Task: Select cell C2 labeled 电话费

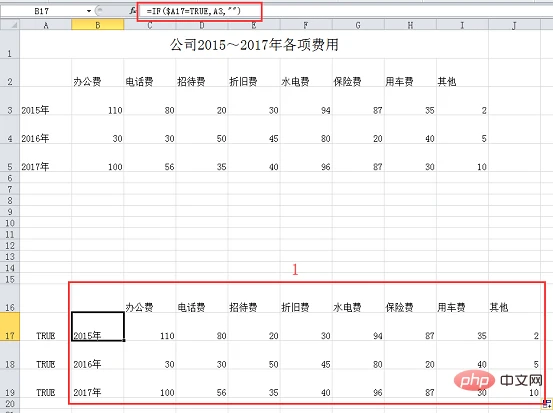Action: (x=150, y=73)
